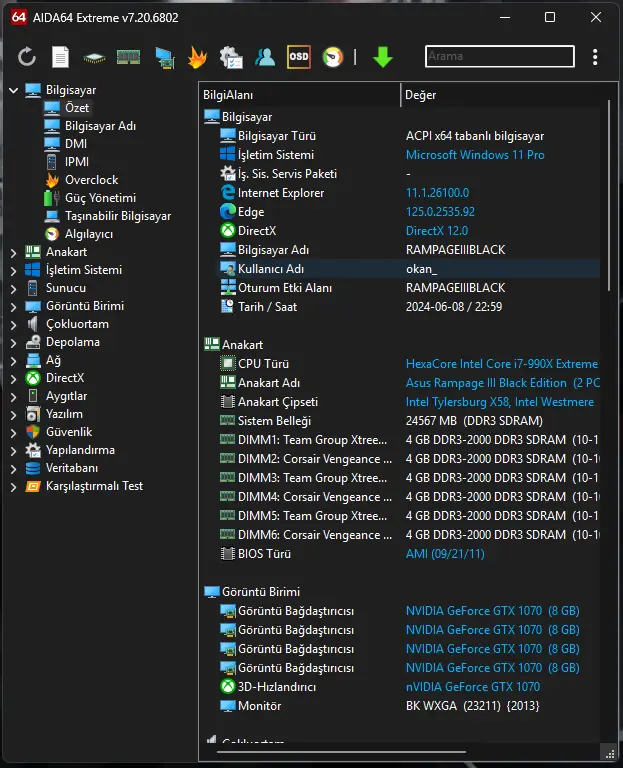Screen dimensions: 623x768
Task: Open the AMI (09/21/11) BIOS link
Action: coord(445,554)
